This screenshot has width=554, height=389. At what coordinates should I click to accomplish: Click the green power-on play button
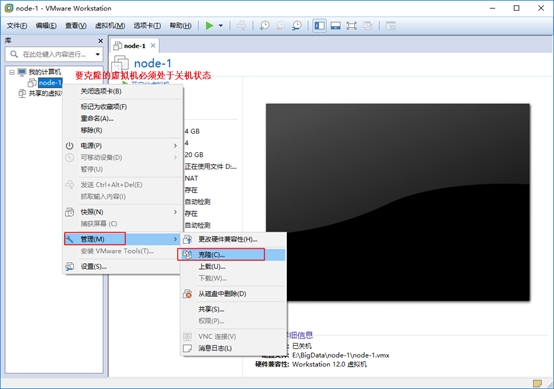point(209,25)
